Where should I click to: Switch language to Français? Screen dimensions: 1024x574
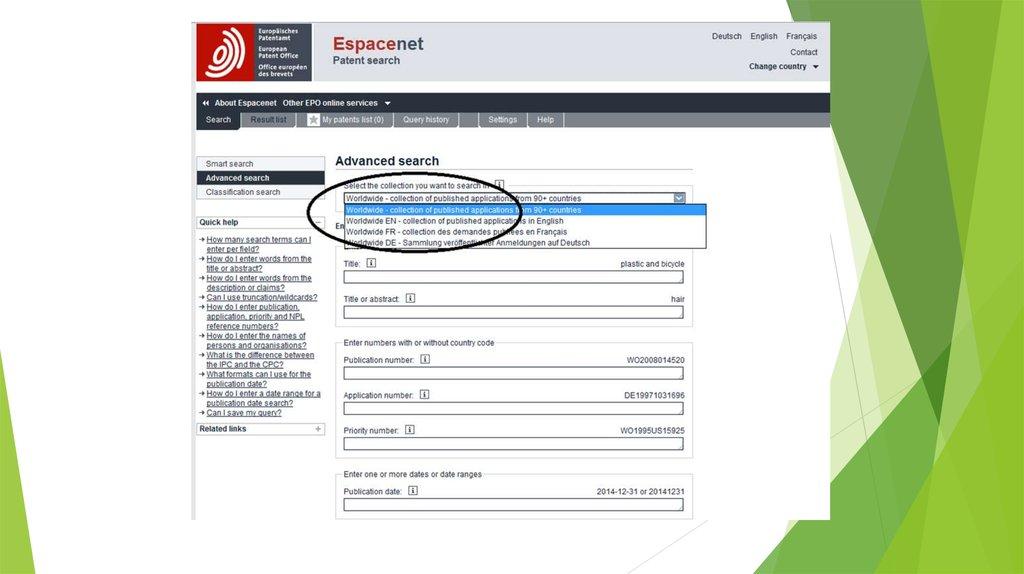pos(801,36)
